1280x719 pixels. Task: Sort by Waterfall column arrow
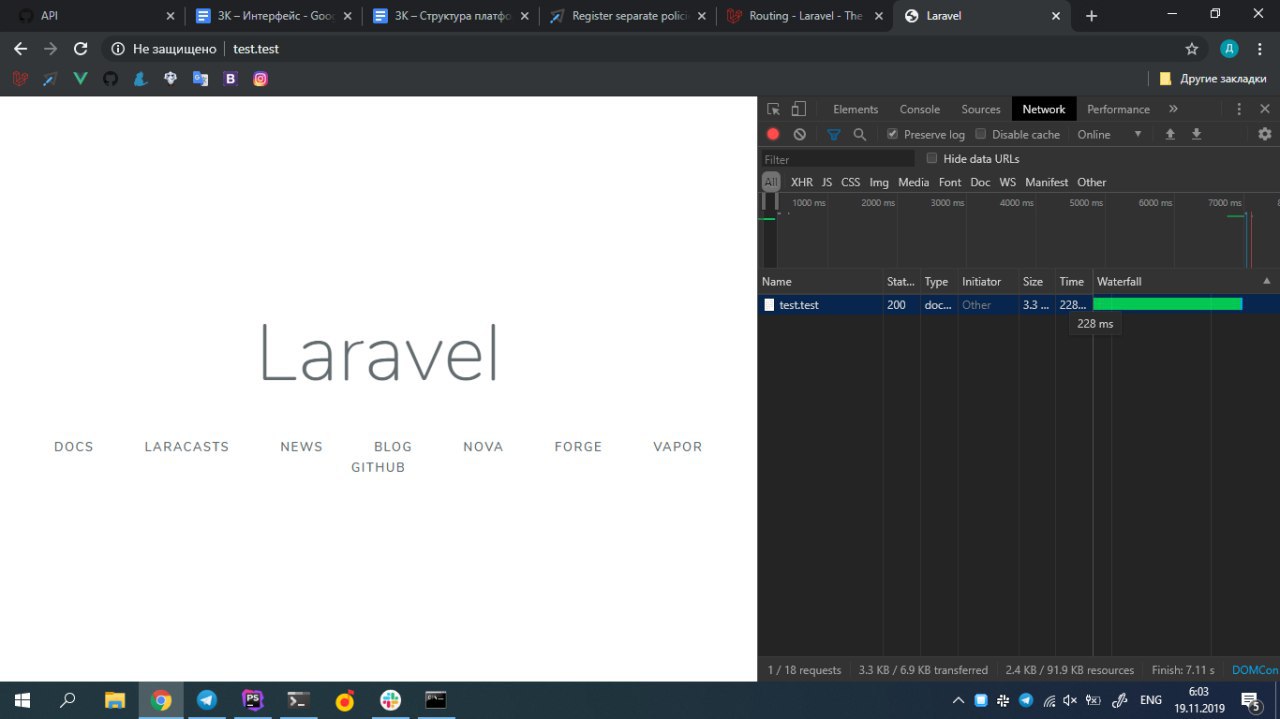1267,281
